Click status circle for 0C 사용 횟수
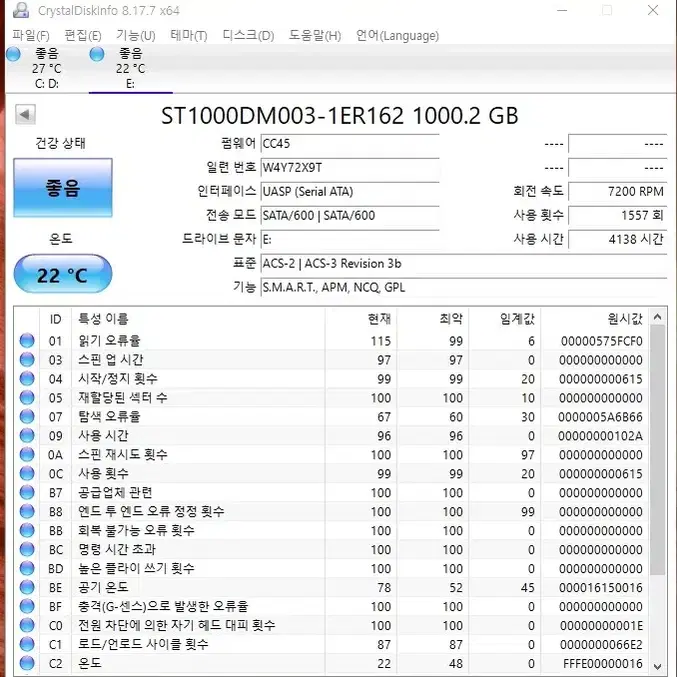Screen dimensions: 677x677 click(27, 474)
